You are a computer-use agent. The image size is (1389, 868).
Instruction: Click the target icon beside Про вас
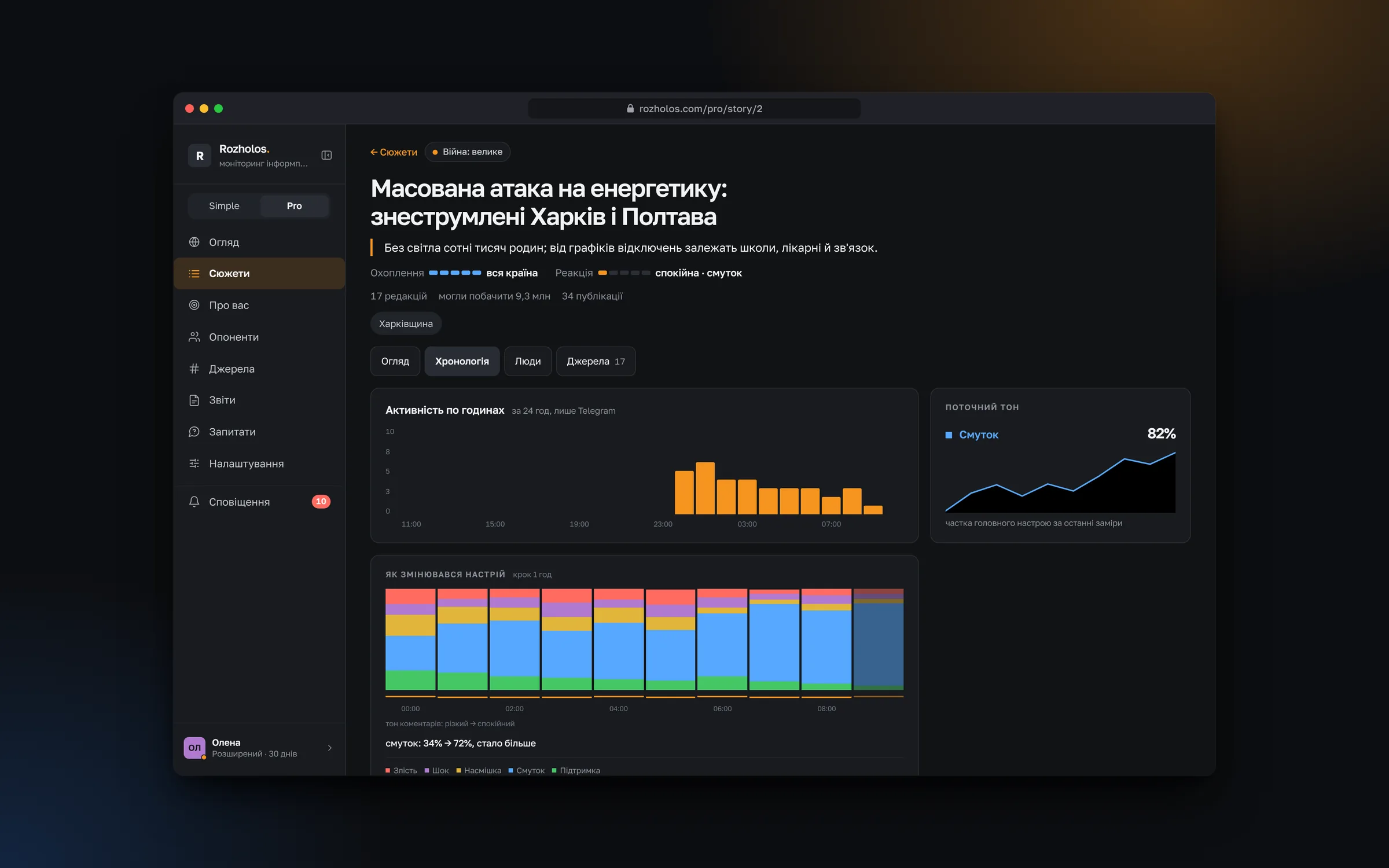pyautogui.click(x=194, y=305)
